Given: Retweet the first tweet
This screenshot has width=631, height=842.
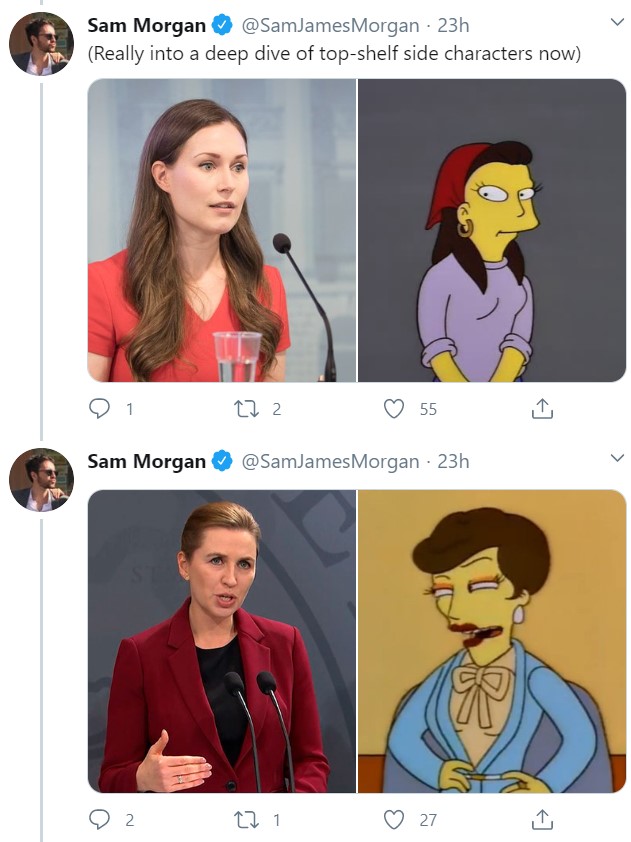Looking at the screenshot, I should [x=245, y=408].
